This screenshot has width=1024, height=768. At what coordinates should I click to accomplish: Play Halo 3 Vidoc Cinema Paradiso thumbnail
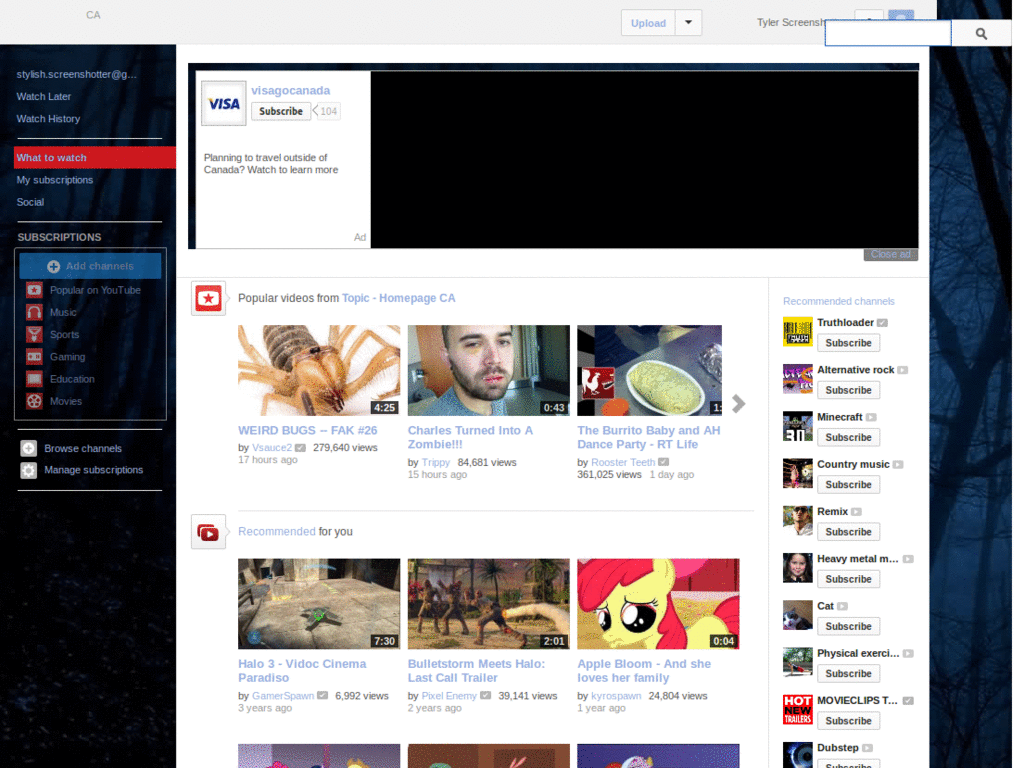pos(319,603)
